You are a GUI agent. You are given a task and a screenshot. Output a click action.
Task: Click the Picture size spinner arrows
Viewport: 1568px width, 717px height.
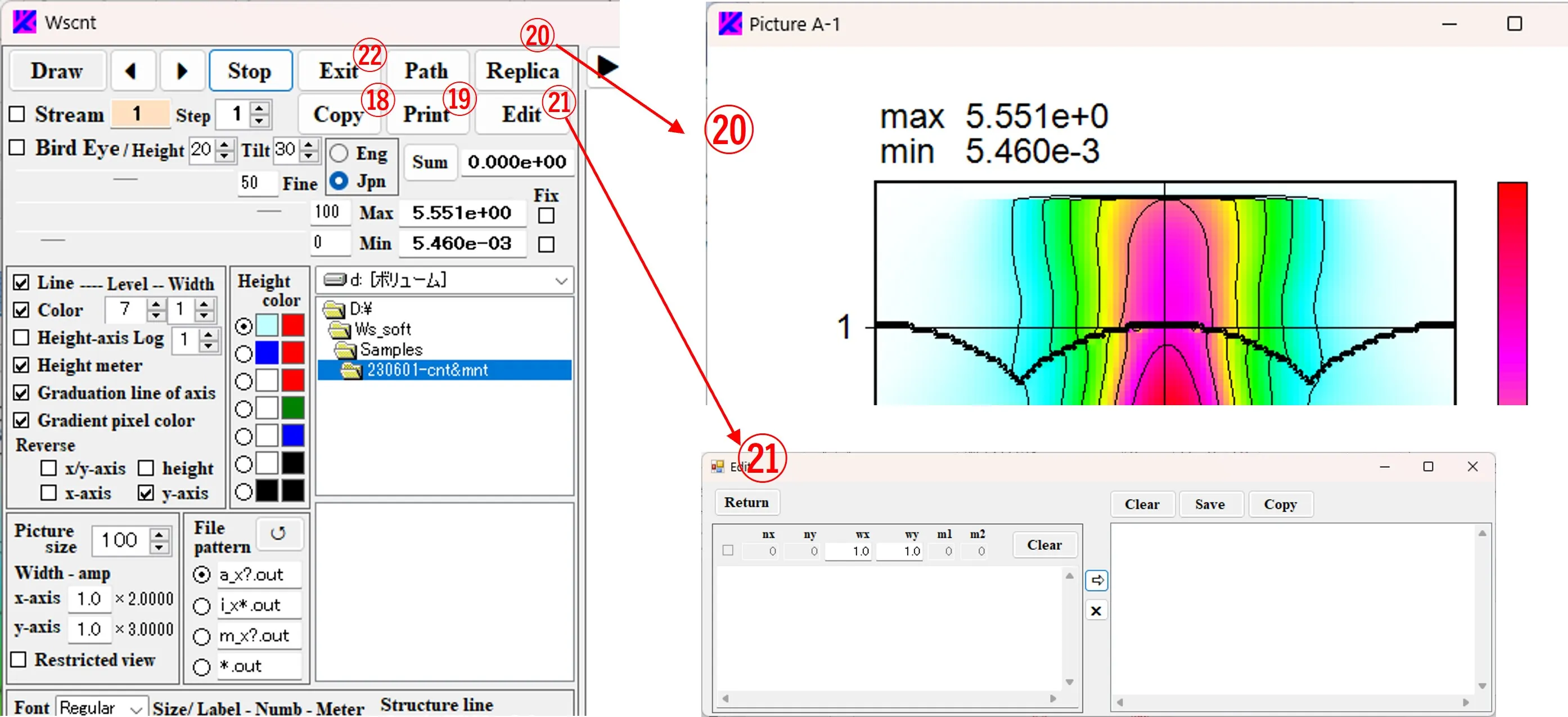[160, 540]
